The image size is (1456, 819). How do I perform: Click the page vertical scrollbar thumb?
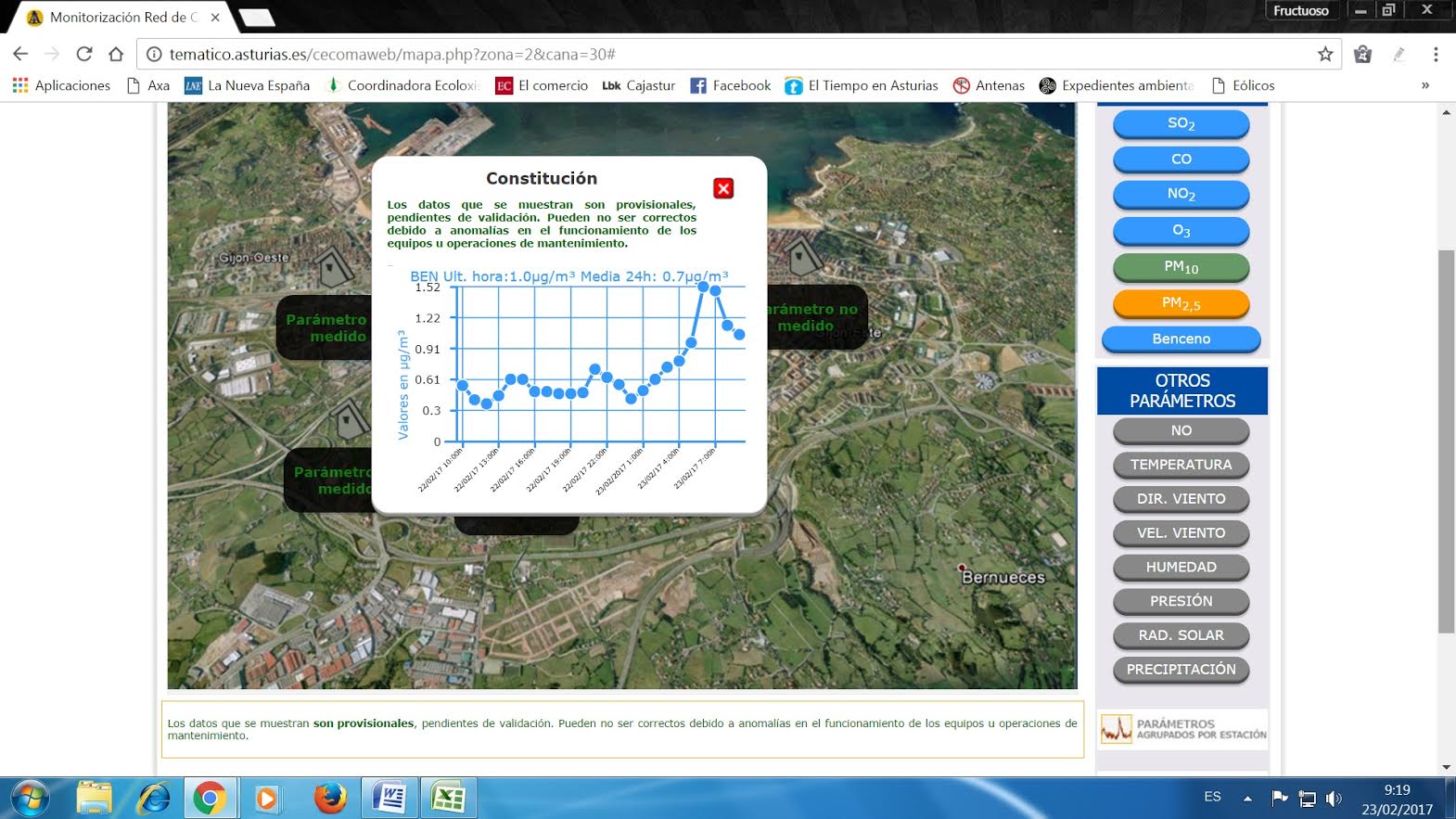coord(1446,441)
